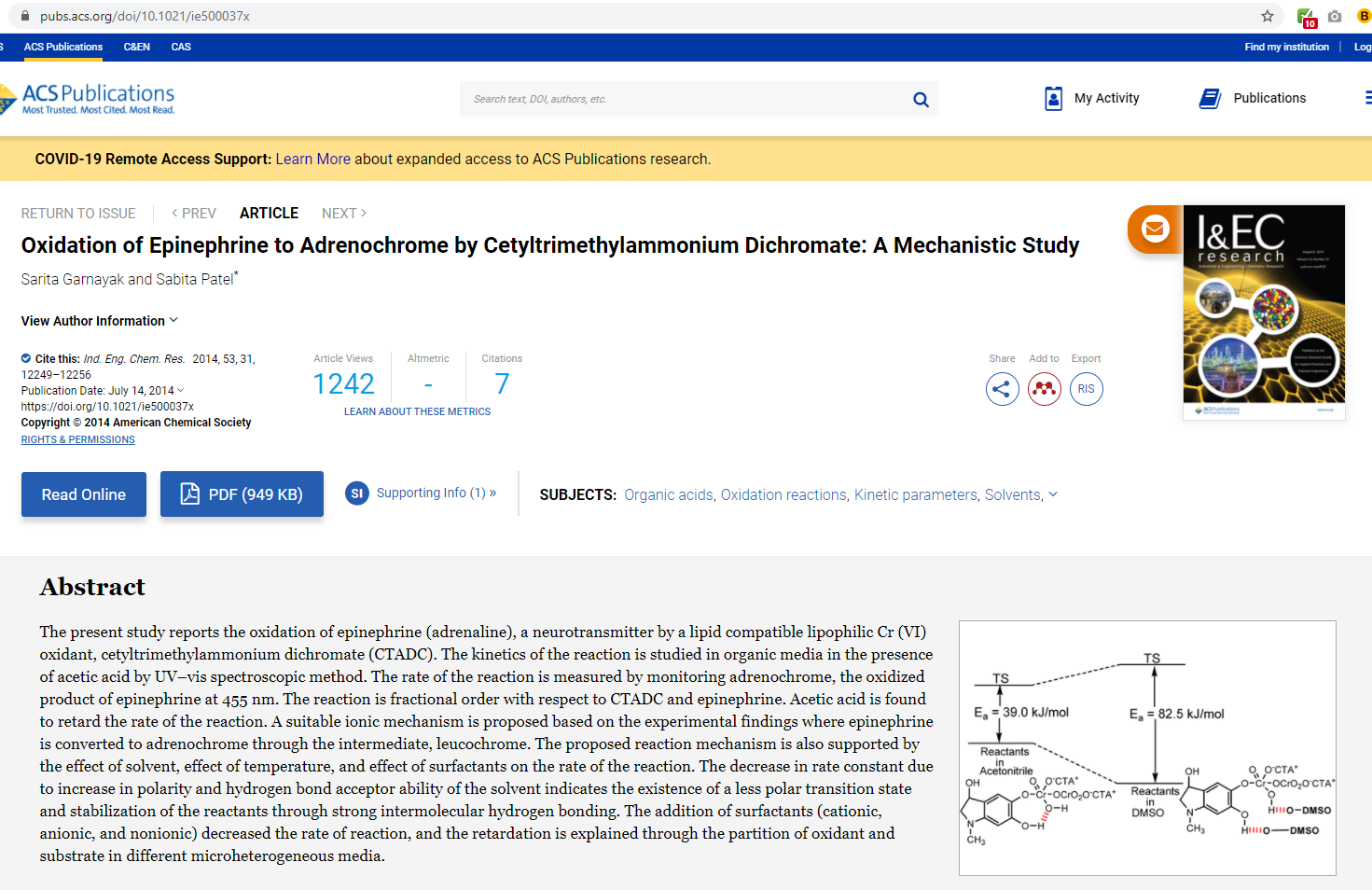Open the abstract reaction scheme figure
Screen dimensions: 1372x890
[1147, 748]
